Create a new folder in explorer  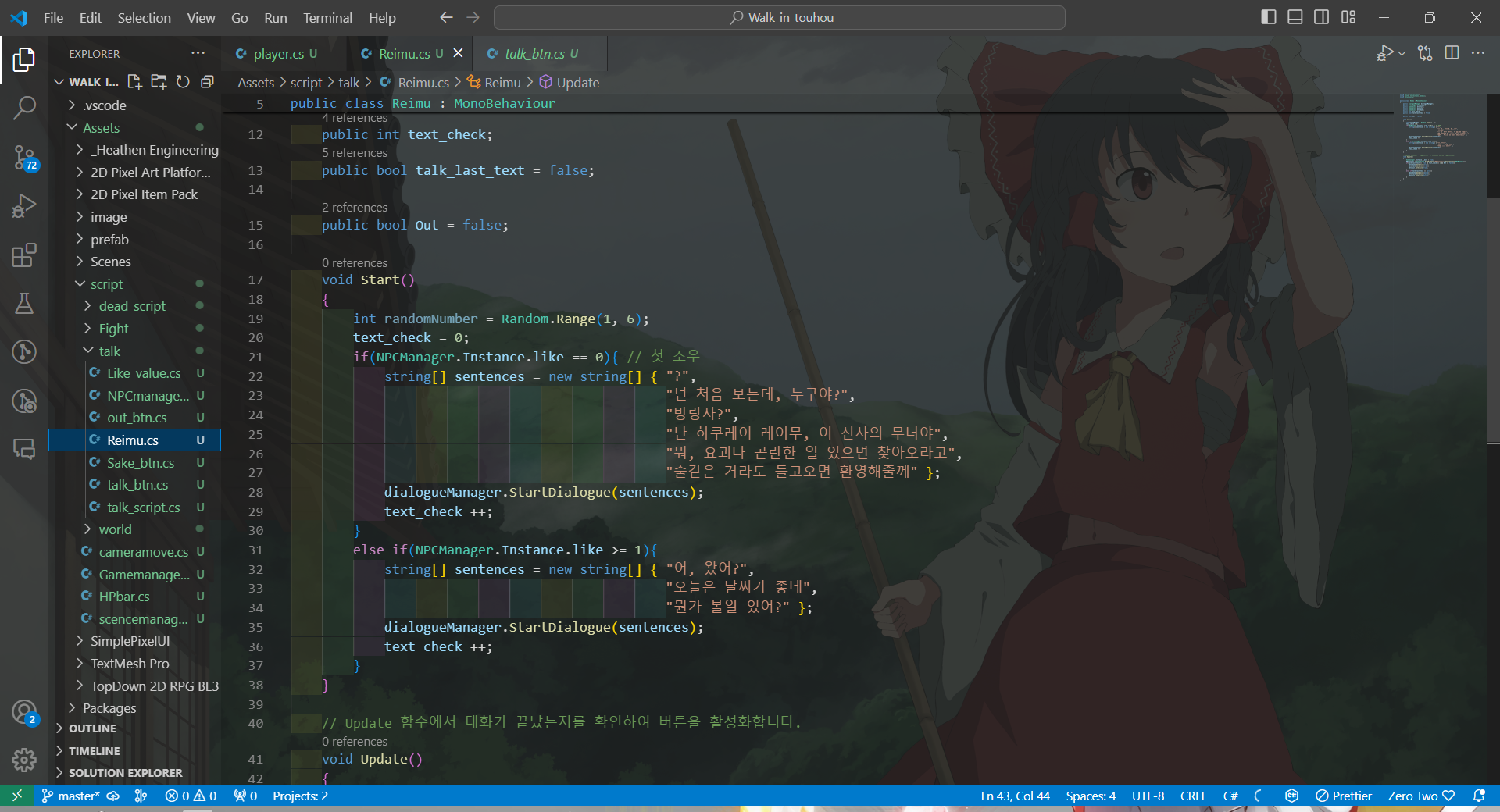(159, 82)
